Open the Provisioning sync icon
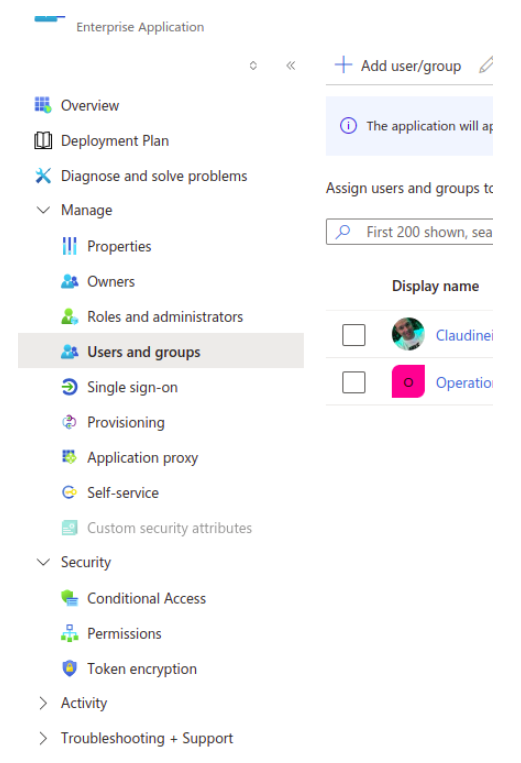521x763 pixels. point(70,422)
